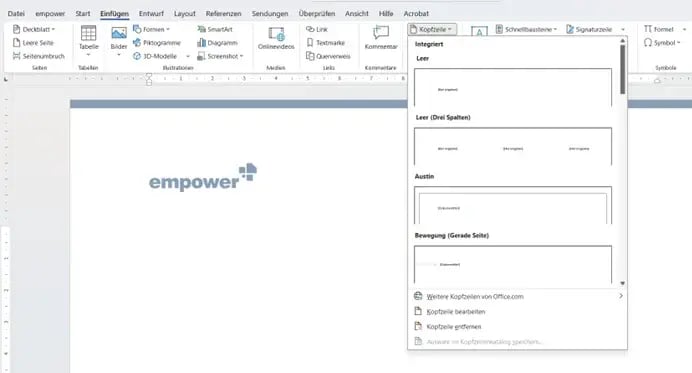Collapse the Kopfzeile dropdown button
The height and width of the screenshot is (373, 692).
click(x=432, y=29)
